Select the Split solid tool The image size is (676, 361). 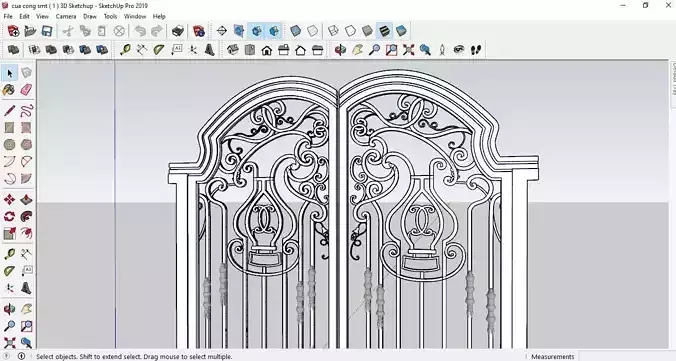coord(102,50)
